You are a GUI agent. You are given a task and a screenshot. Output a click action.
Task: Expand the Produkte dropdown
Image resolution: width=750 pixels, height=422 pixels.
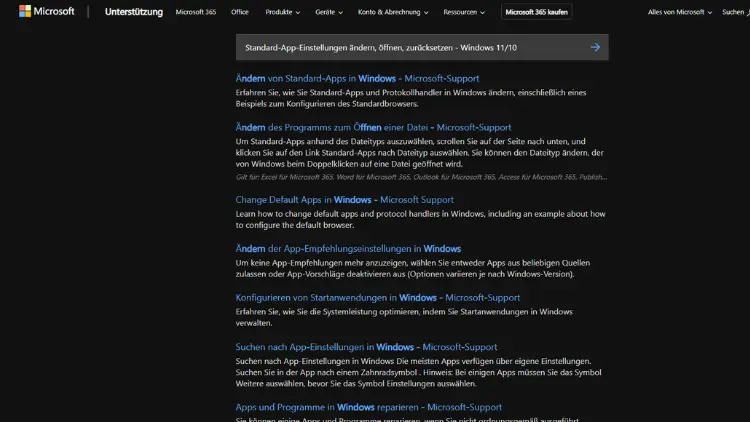tap(283, 12)
